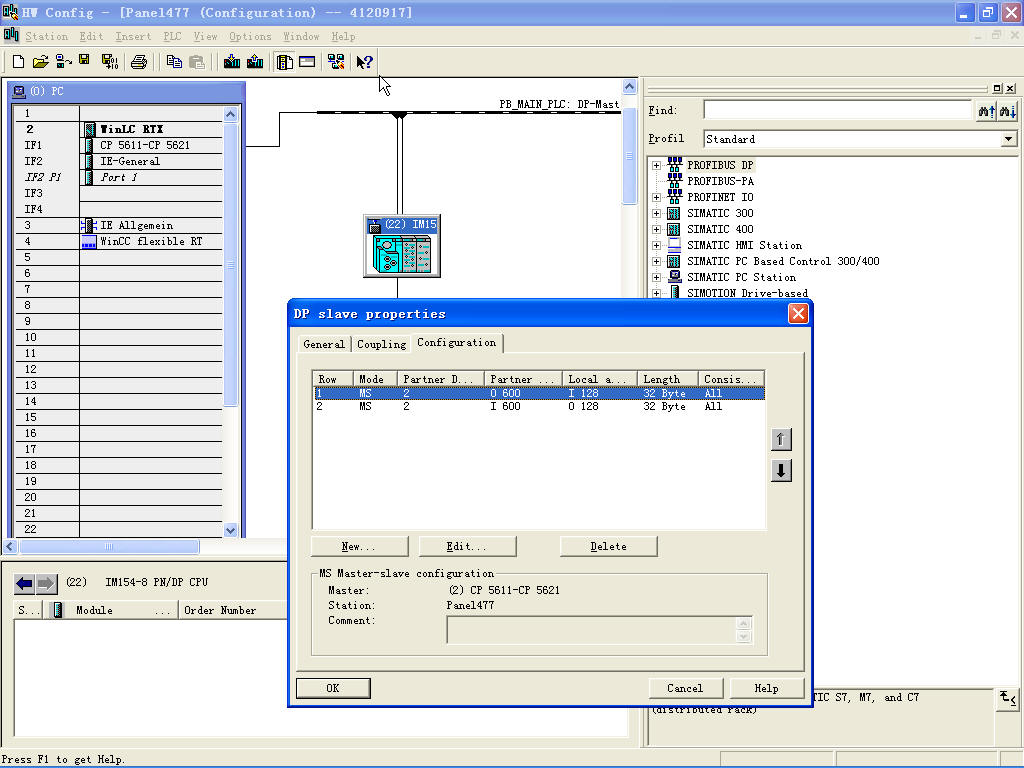Expand the SIMATIC PC Station node
The height and width of the screenshot is (768, 1024).
(656, 278)
